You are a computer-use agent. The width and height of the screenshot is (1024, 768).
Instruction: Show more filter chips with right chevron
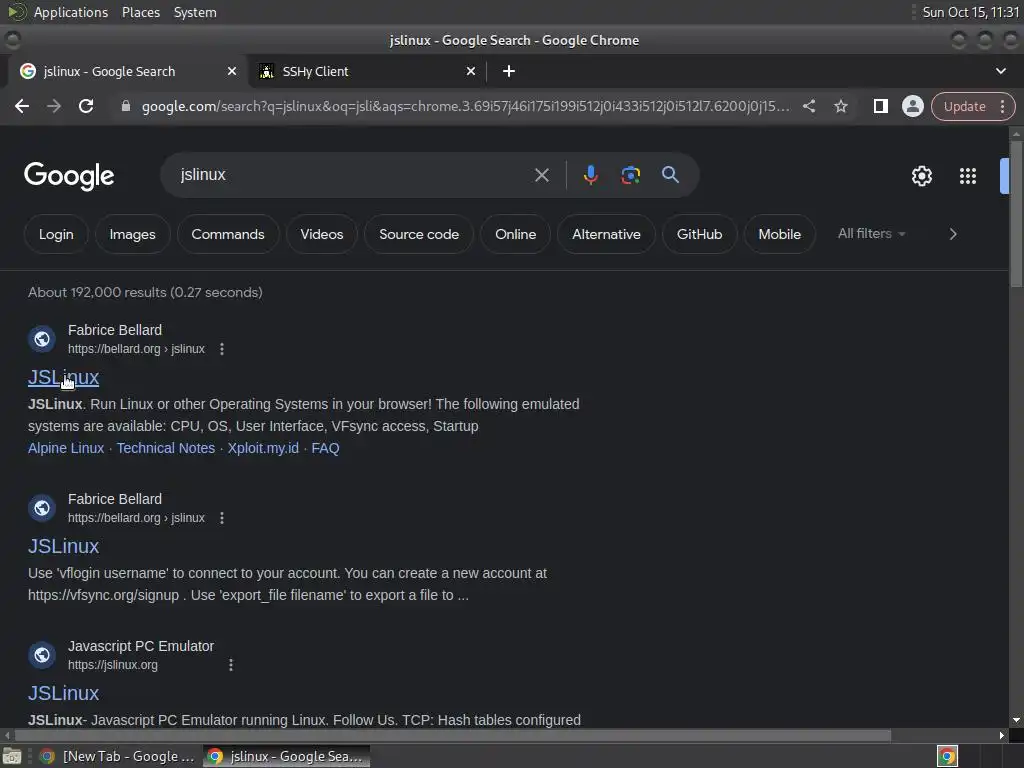[953, 234]
